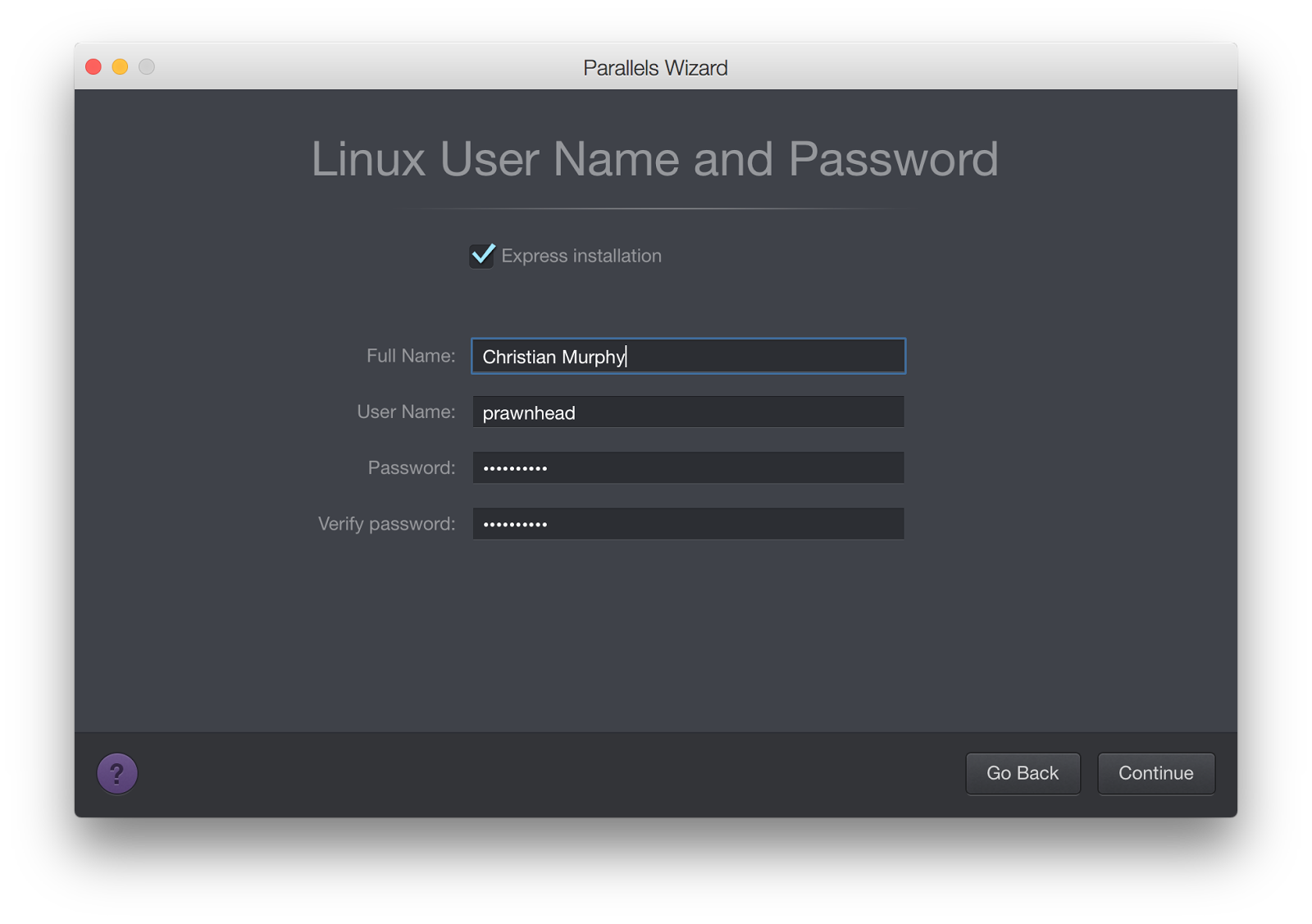
Task: Click the User Name field containing prawnhead
Action: pos(687,412)
